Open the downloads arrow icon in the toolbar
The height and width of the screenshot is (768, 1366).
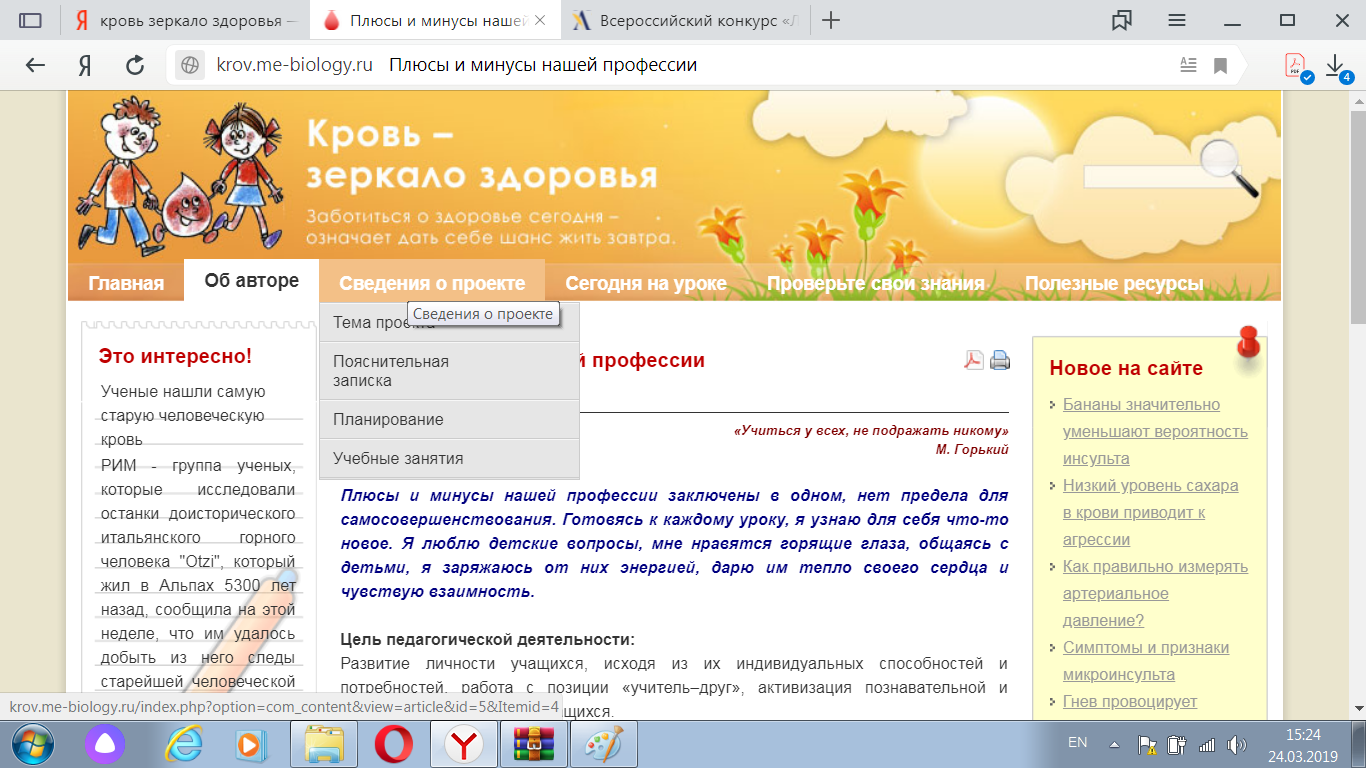1335,65
